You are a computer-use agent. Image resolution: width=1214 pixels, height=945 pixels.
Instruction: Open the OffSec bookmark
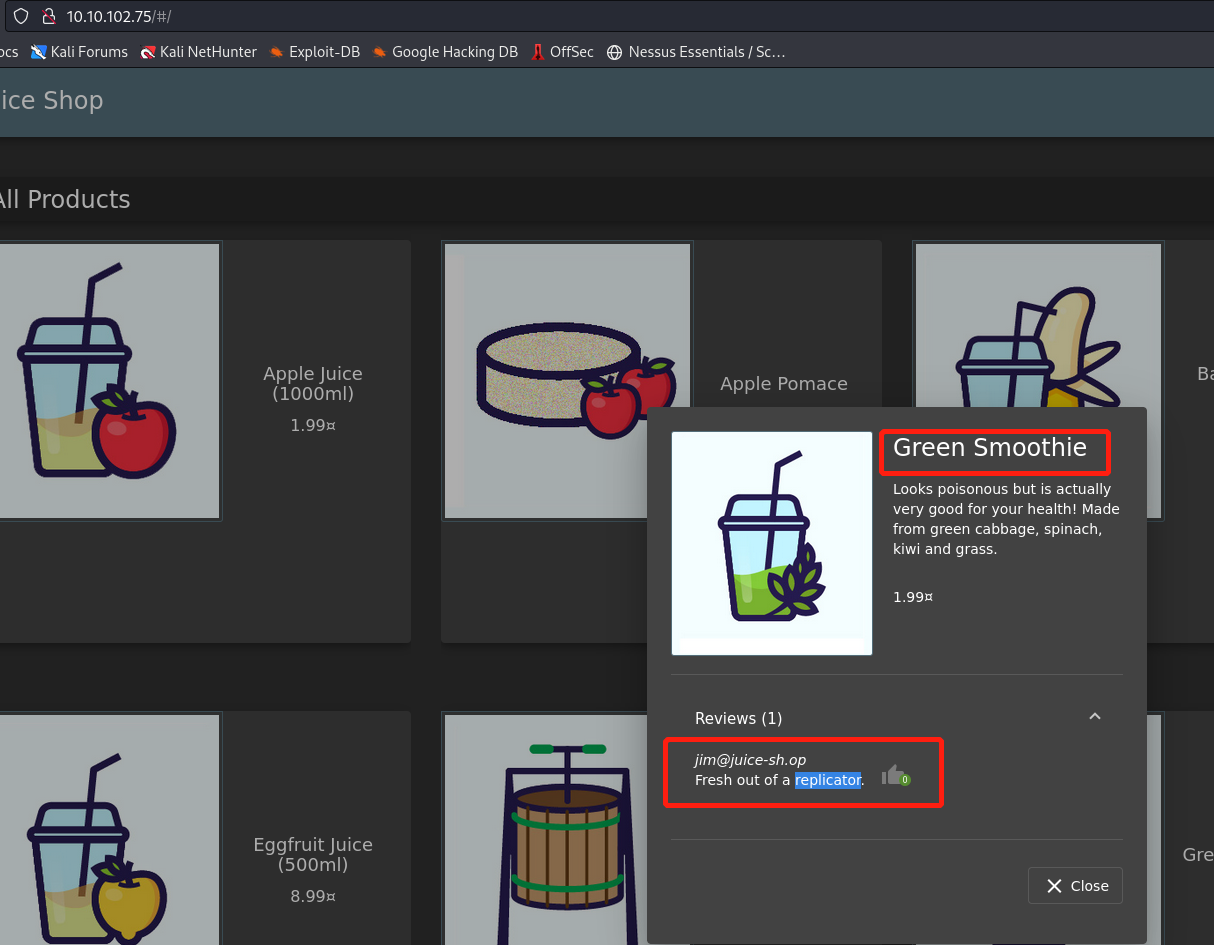[x=562, y=52]
